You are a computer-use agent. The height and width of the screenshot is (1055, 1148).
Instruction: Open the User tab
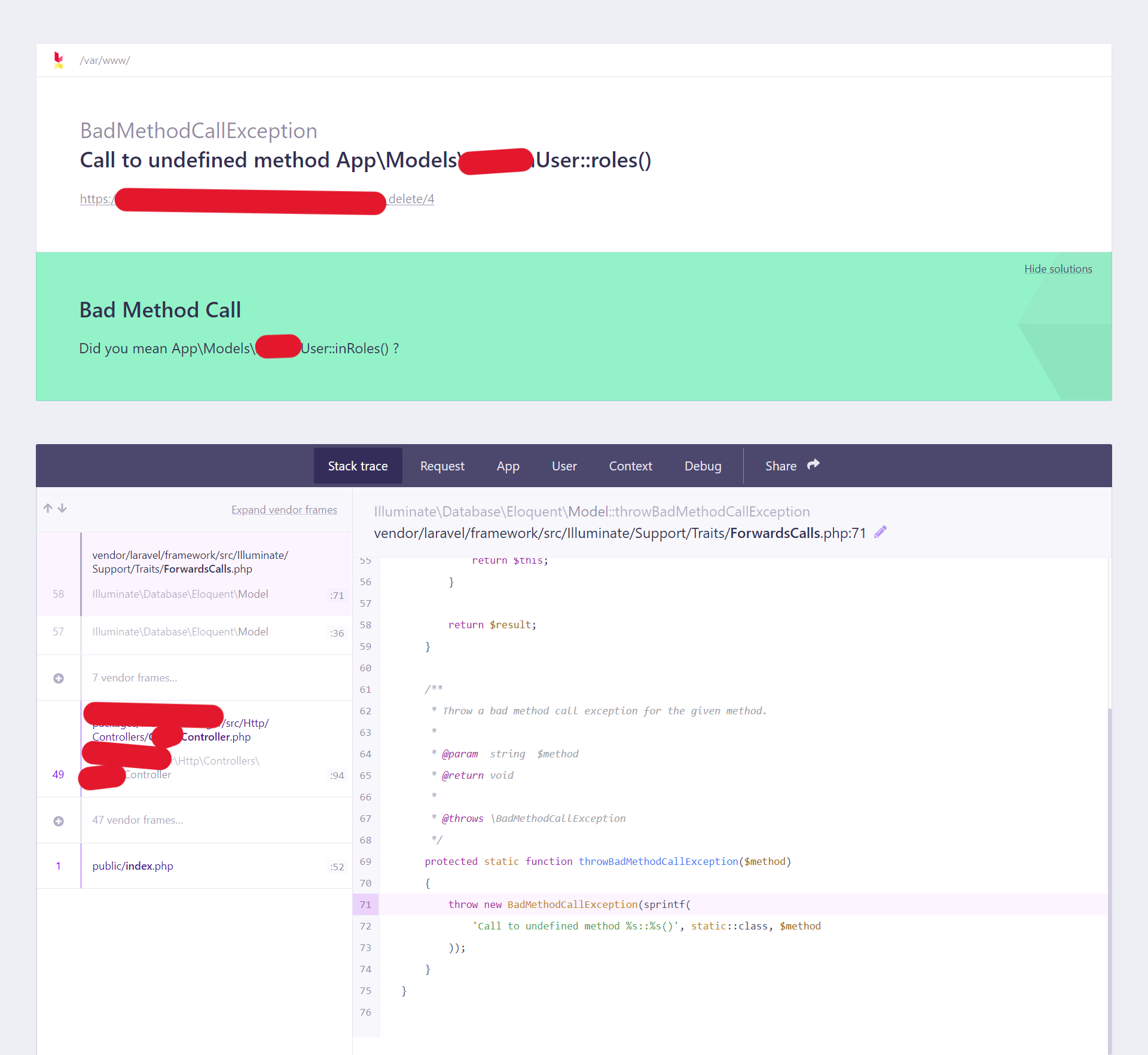(564, 466)
